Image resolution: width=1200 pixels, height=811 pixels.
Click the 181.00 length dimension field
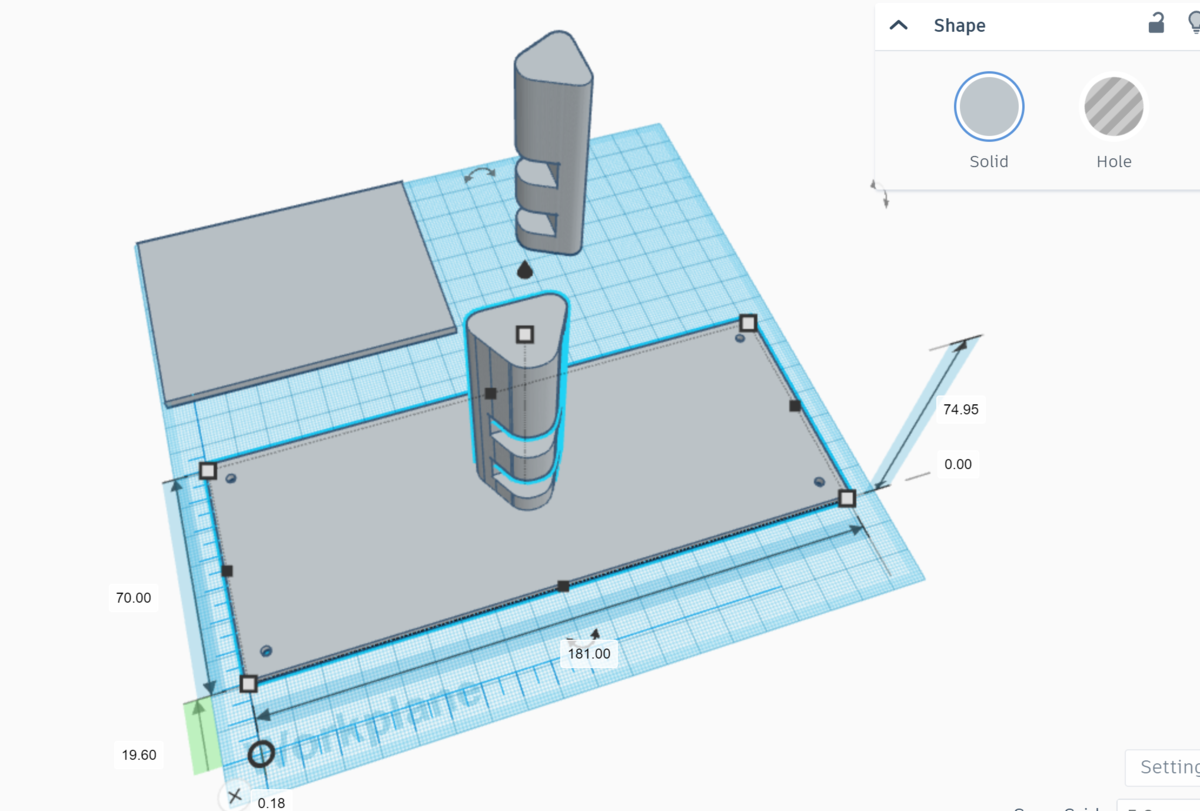coord(588,653)
